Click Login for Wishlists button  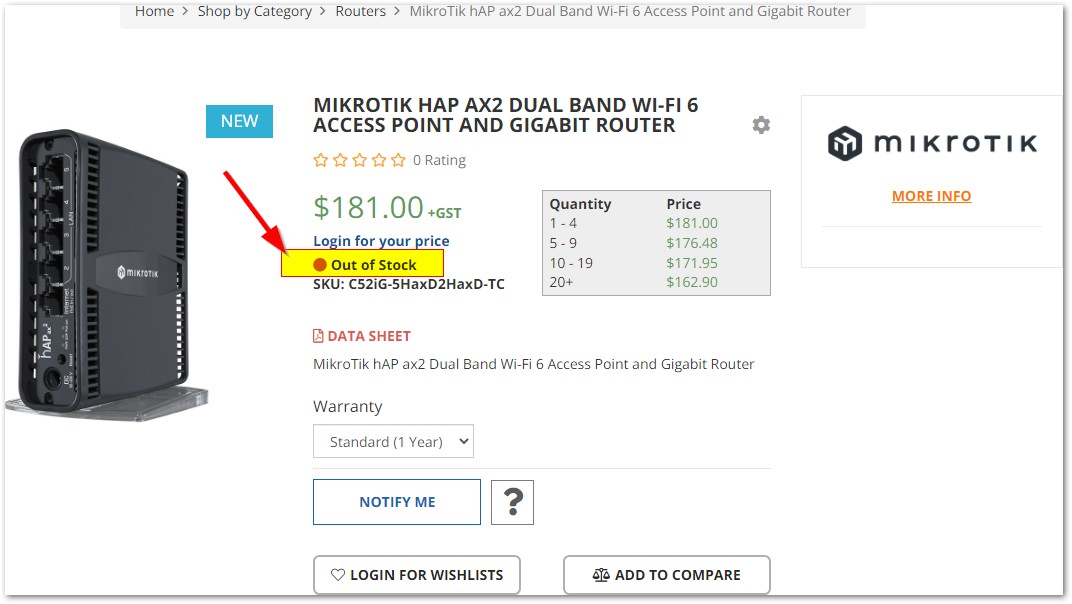pos(417,575)
